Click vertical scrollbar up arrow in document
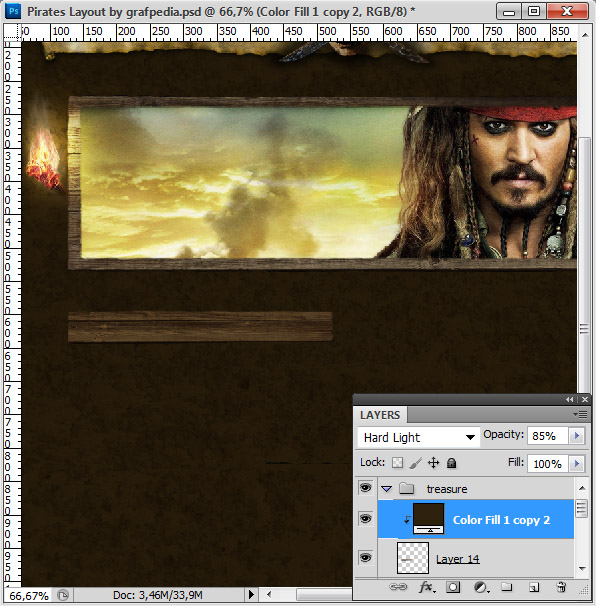The height and width of the screenshot is (606, 596). [585, 35]
